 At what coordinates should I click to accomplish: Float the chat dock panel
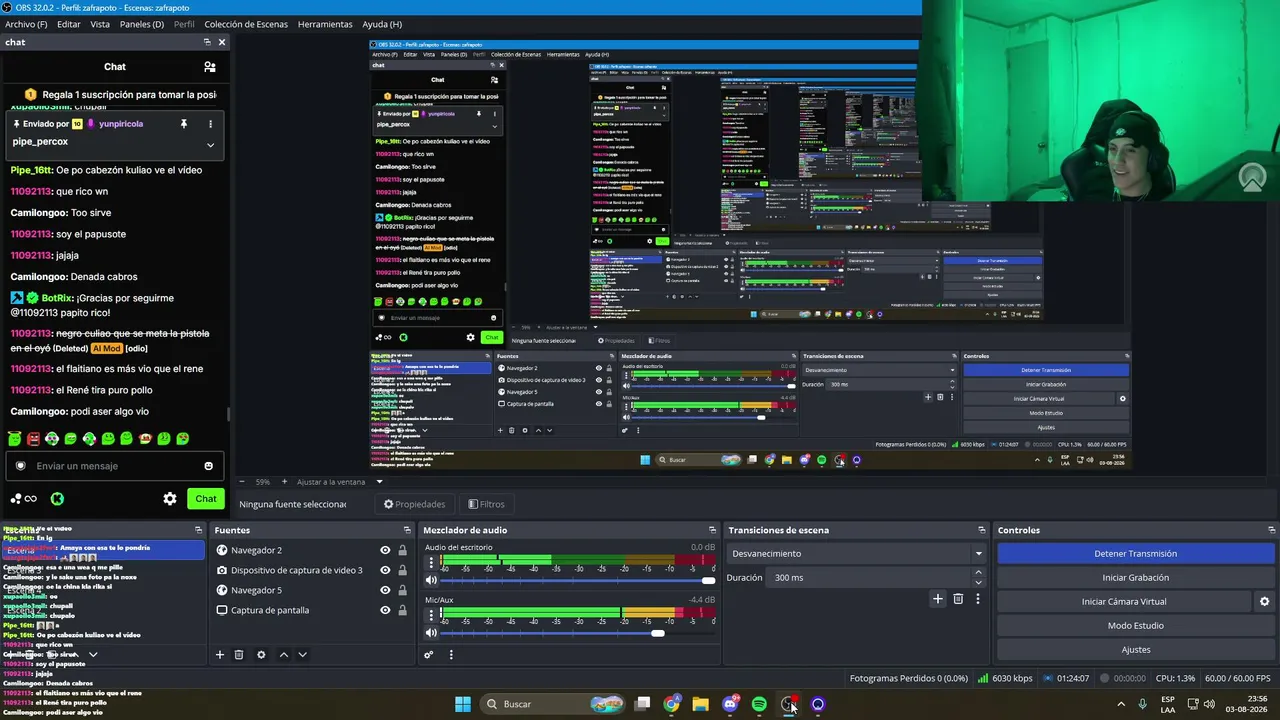point(207,42)
